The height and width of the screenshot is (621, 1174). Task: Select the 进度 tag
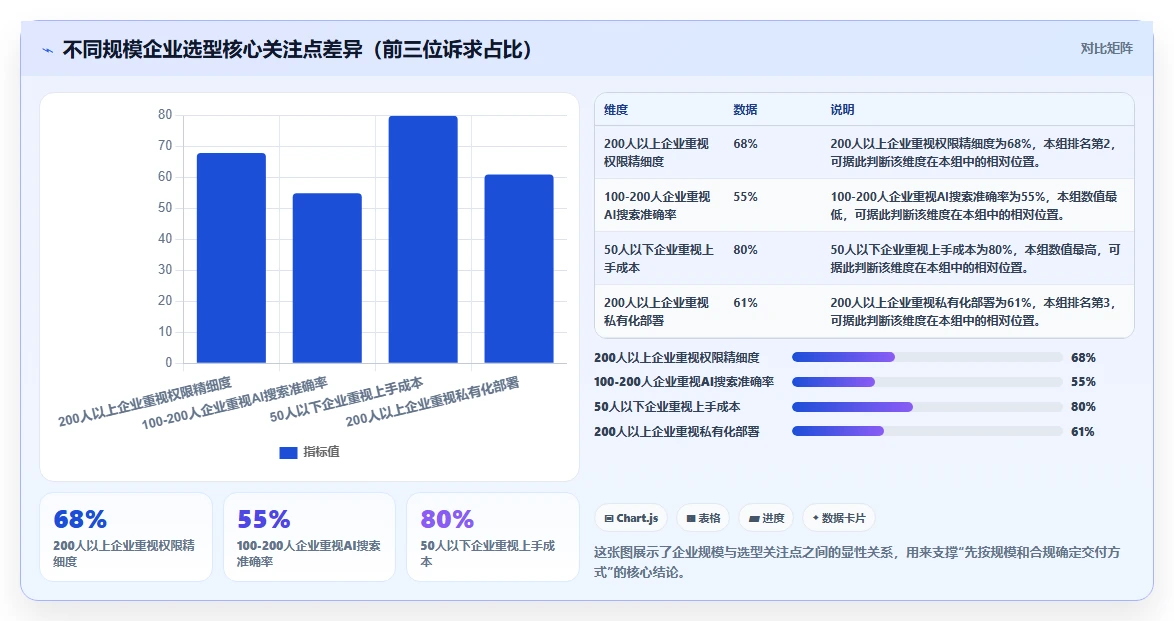click(x=766, y=518)
